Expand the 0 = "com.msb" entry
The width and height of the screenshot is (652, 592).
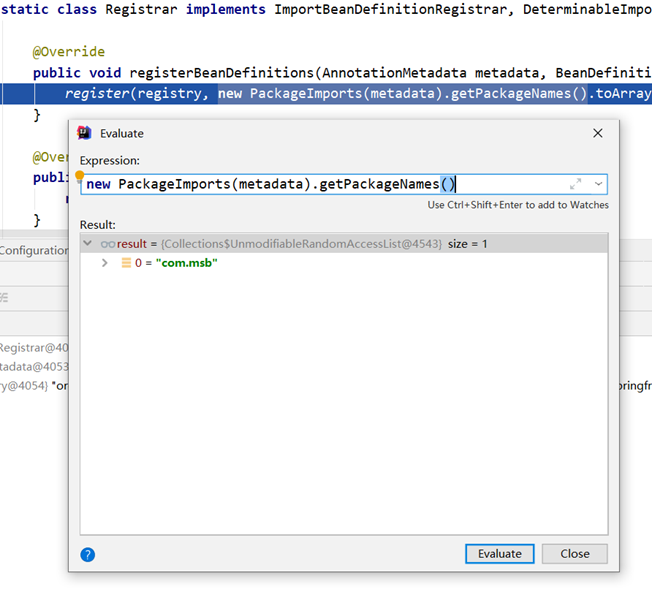coord(105,263)
